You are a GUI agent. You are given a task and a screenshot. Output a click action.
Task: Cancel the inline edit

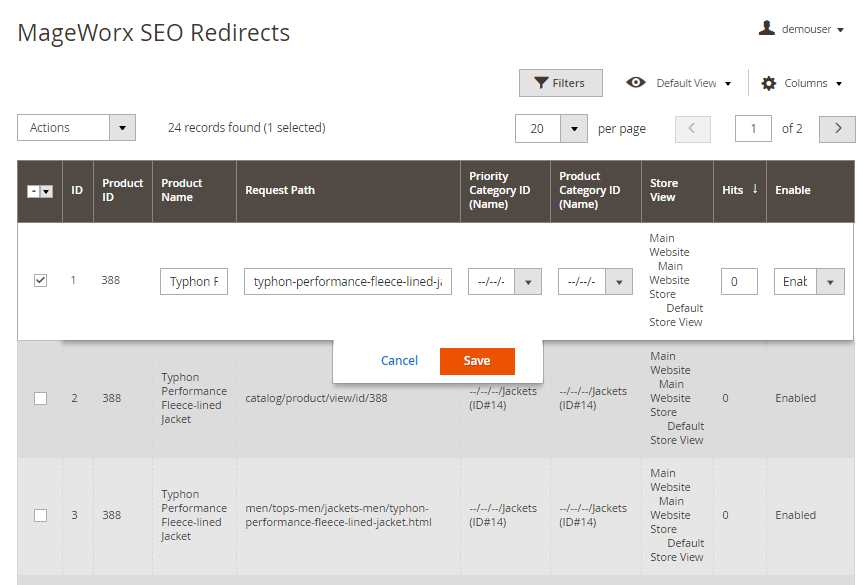399,361
